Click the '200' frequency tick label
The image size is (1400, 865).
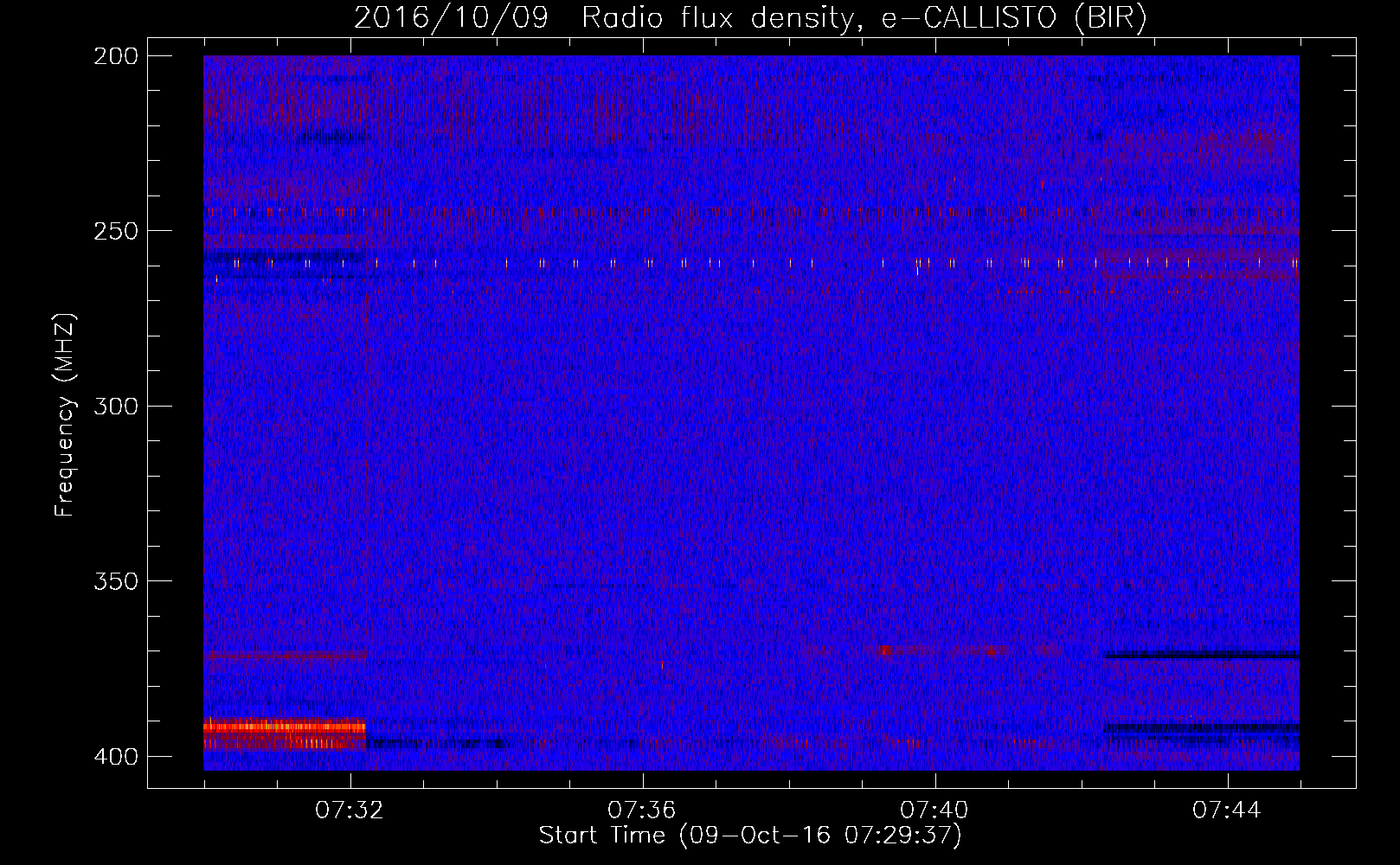point(116,56)
